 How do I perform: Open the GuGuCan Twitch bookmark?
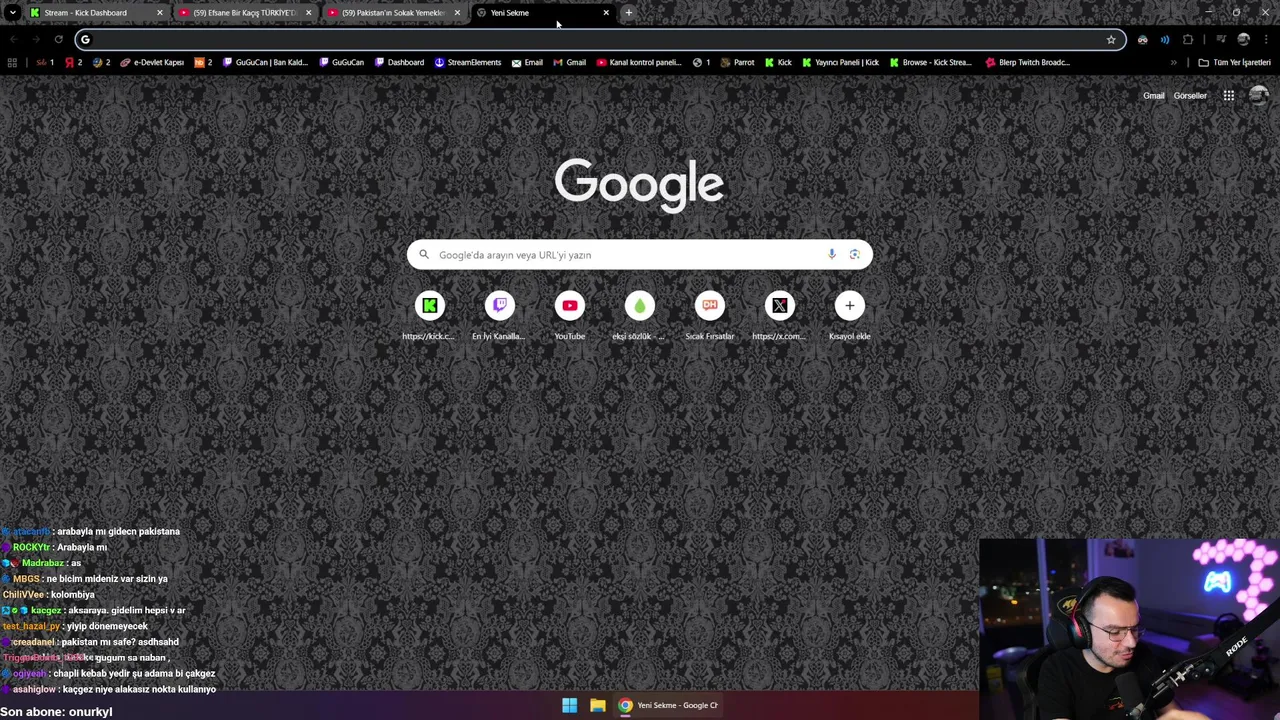(341, 62)
